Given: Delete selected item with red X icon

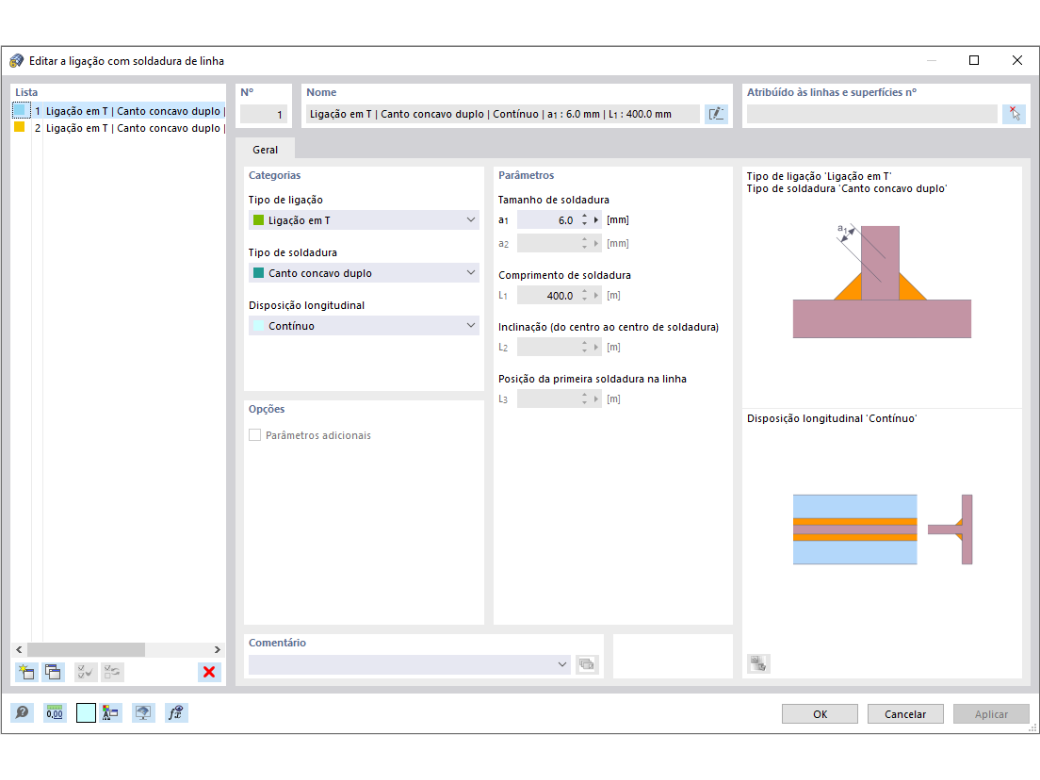Looking at the screenshot, I should (209, 672).
